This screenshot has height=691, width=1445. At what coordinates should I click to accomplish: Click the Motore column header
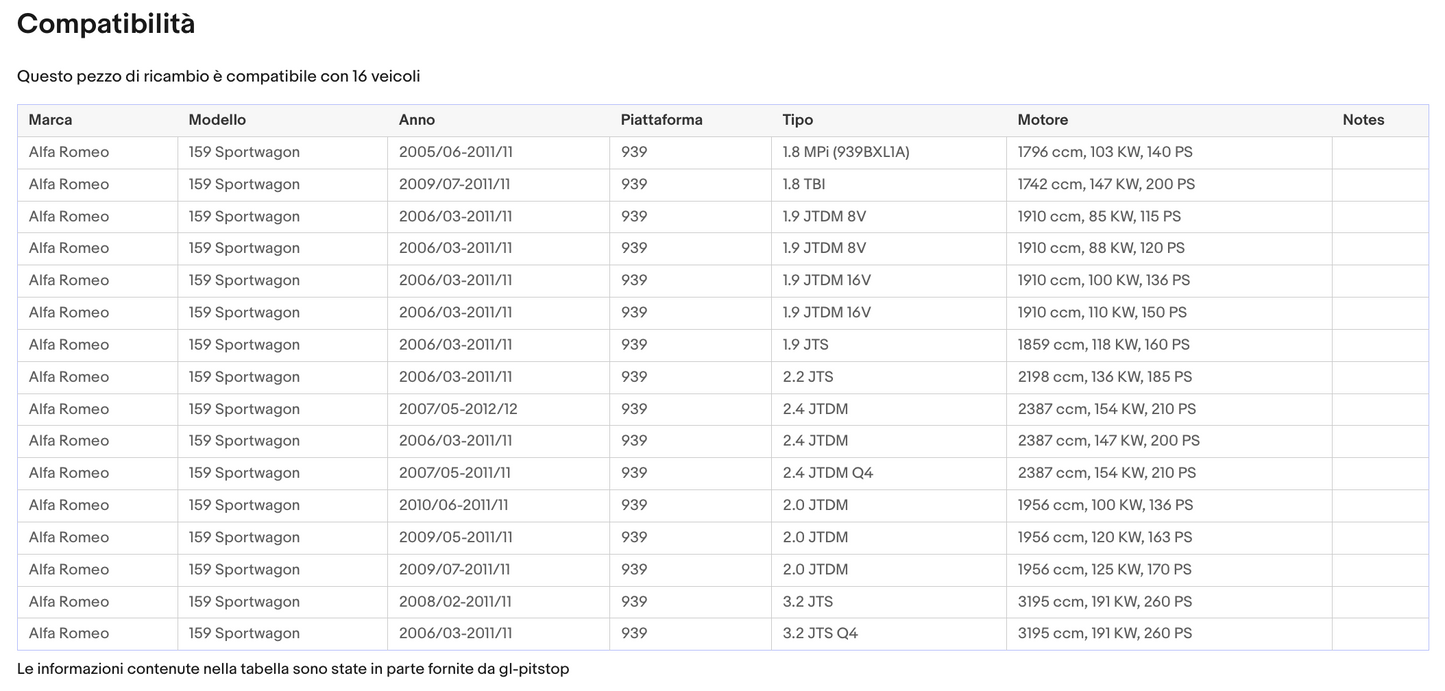(x=1042, y=120)
